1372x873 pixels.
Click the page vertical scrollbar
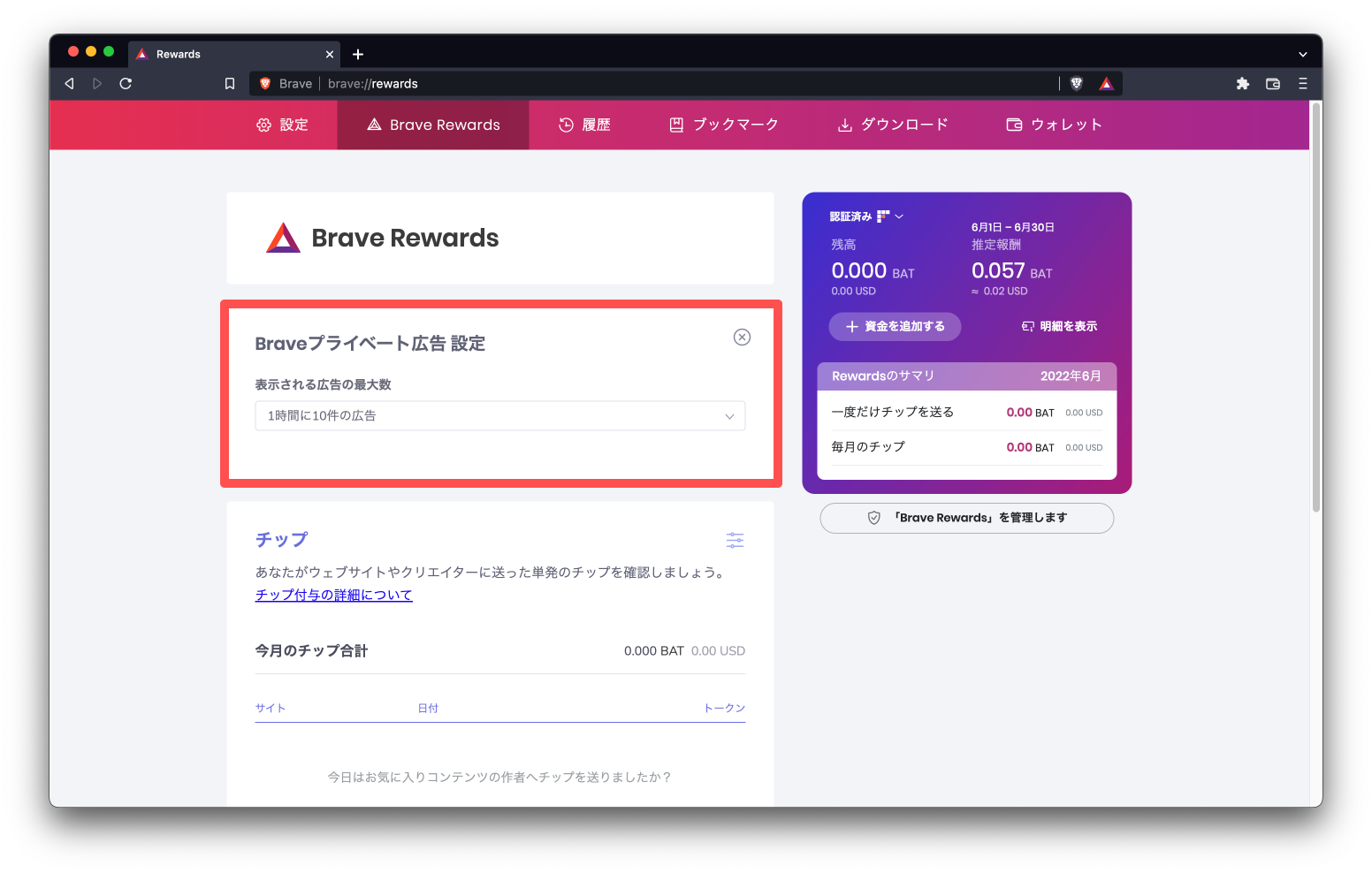(1315, 307)
